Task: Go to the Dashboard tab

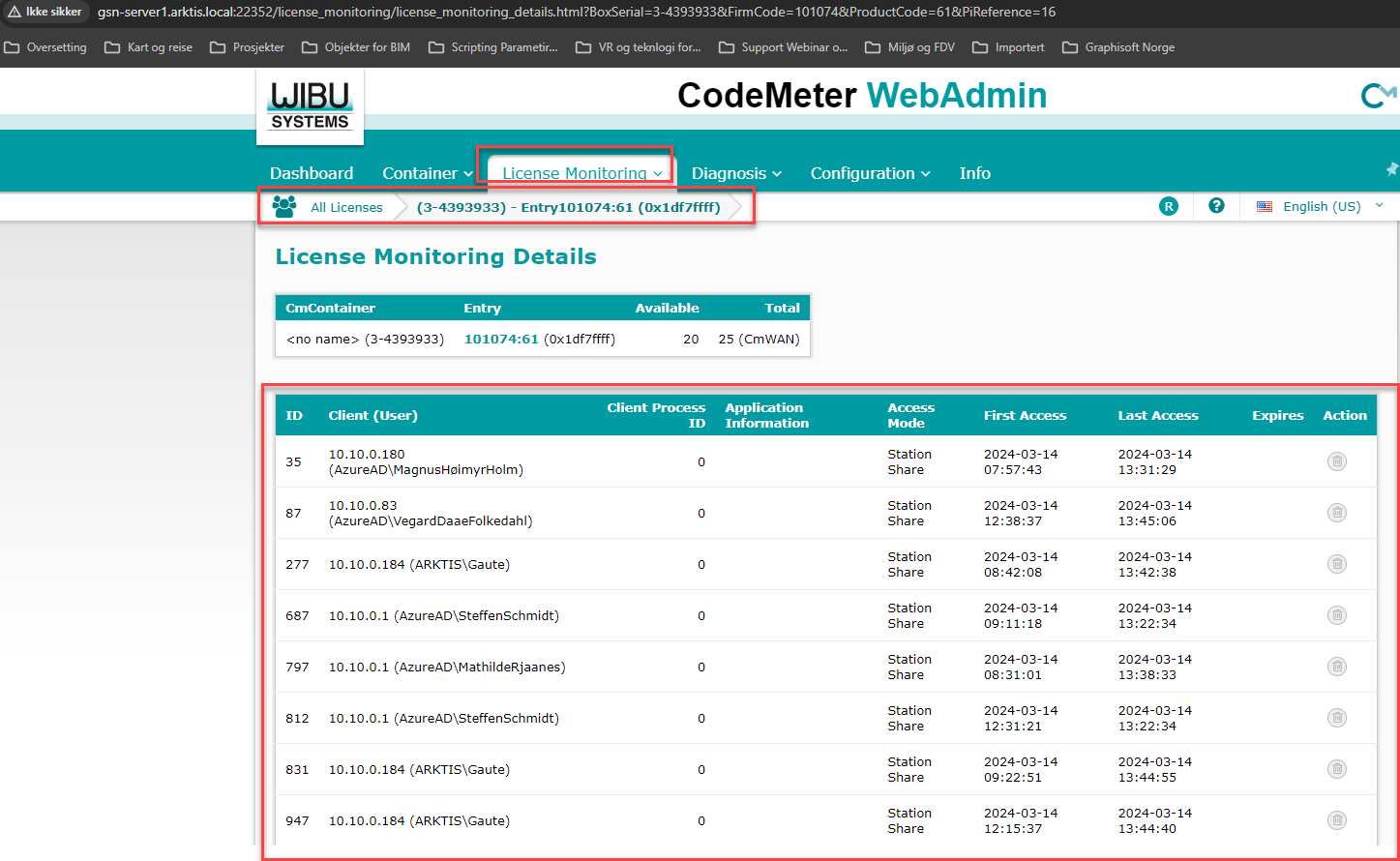Action: 312,173
